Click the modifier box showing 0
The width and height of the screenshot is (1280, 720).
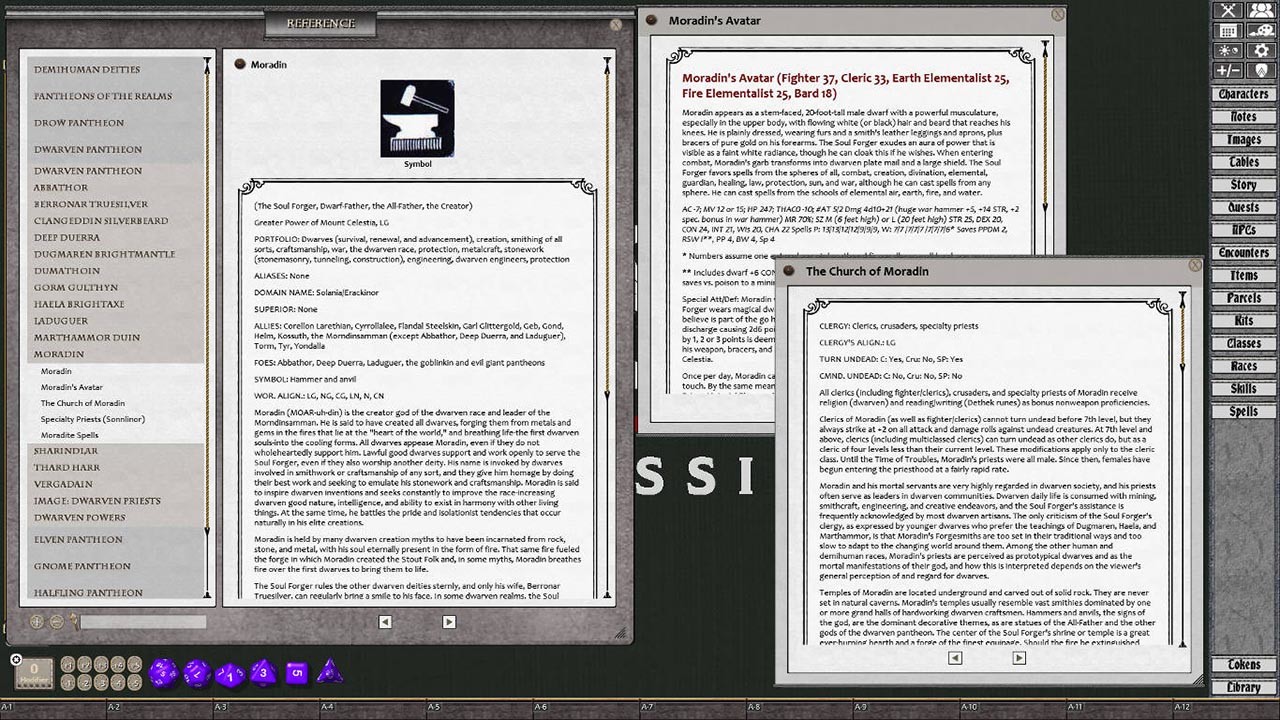[33, 673]
